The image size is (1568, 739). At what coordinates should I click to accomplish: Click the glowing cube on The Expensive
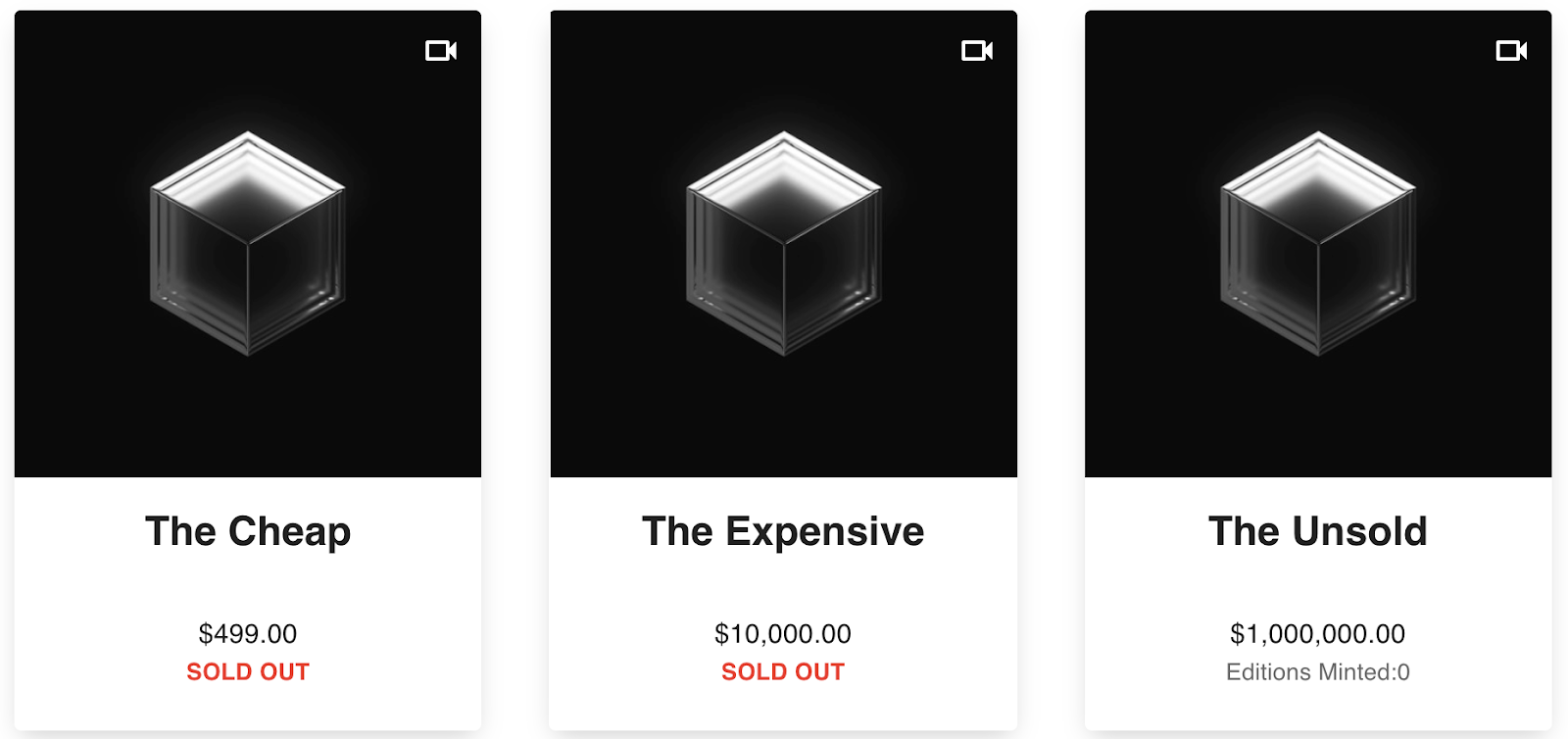click(783, 243)
